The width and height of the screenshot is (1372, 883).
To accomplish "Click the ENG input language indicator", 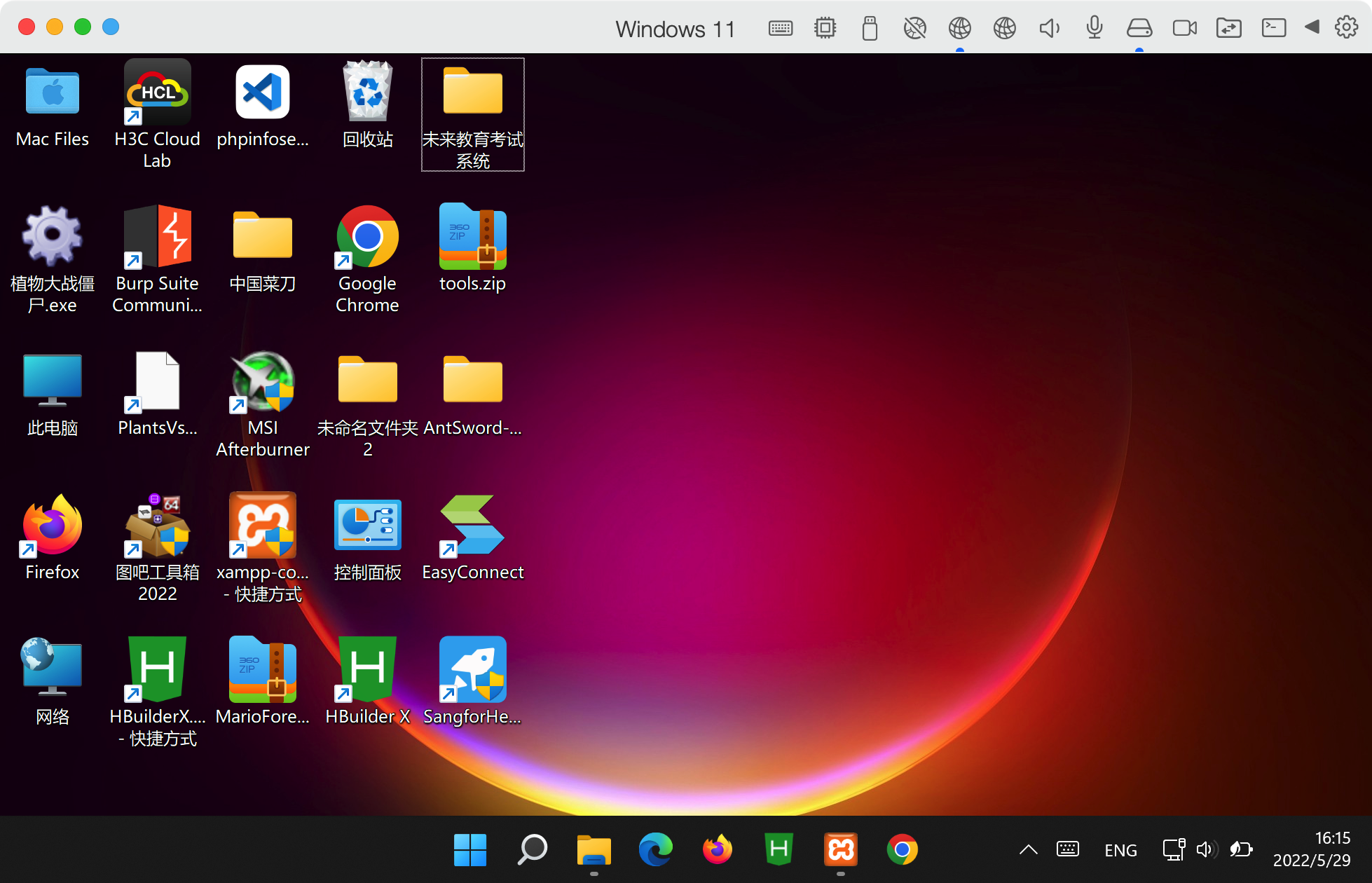I will [1120, 850].
